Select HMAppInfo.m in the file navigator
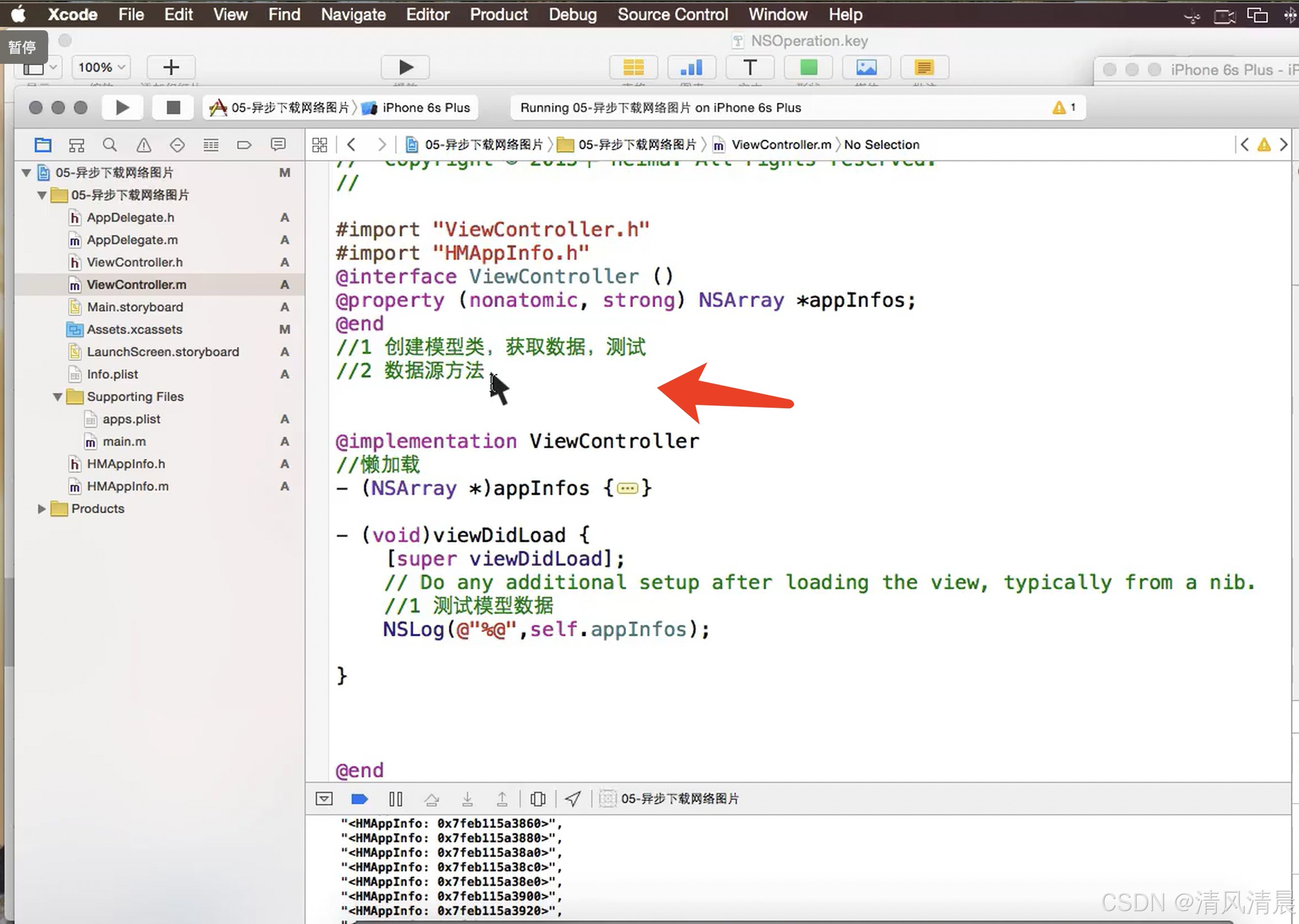The image size is (1299, 924). [128, 487]
